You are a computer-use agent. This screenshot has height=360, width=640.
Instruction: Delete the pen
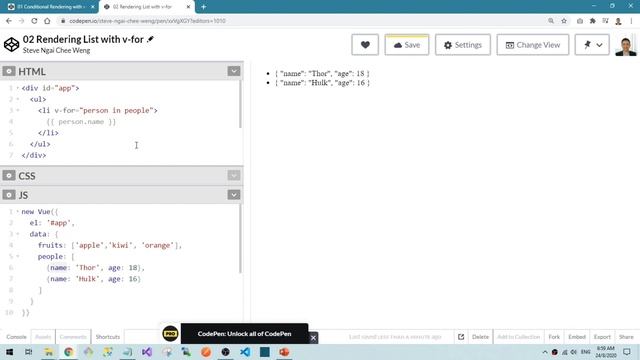(480, 337)
